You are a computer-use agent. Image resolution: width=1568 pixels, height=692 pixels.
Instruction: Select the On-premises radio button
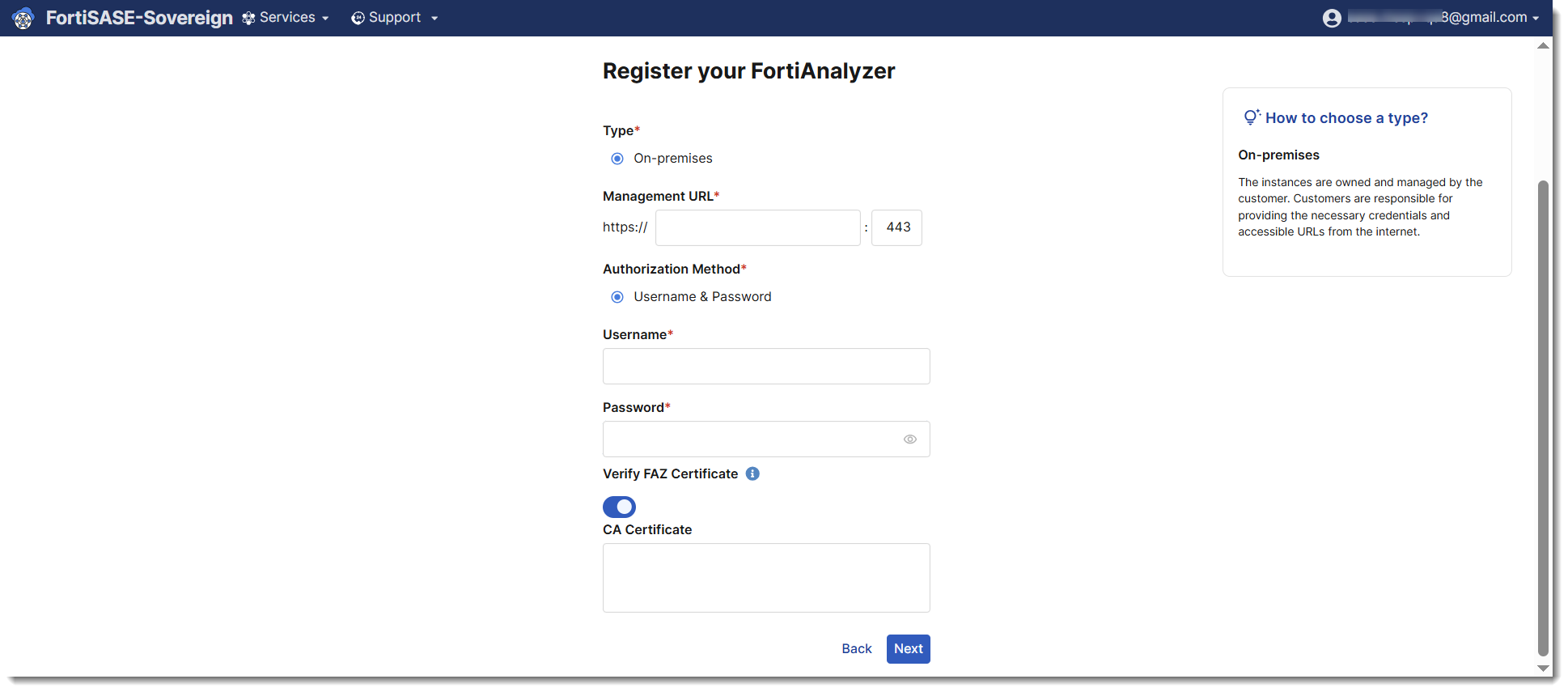(617, 159)
